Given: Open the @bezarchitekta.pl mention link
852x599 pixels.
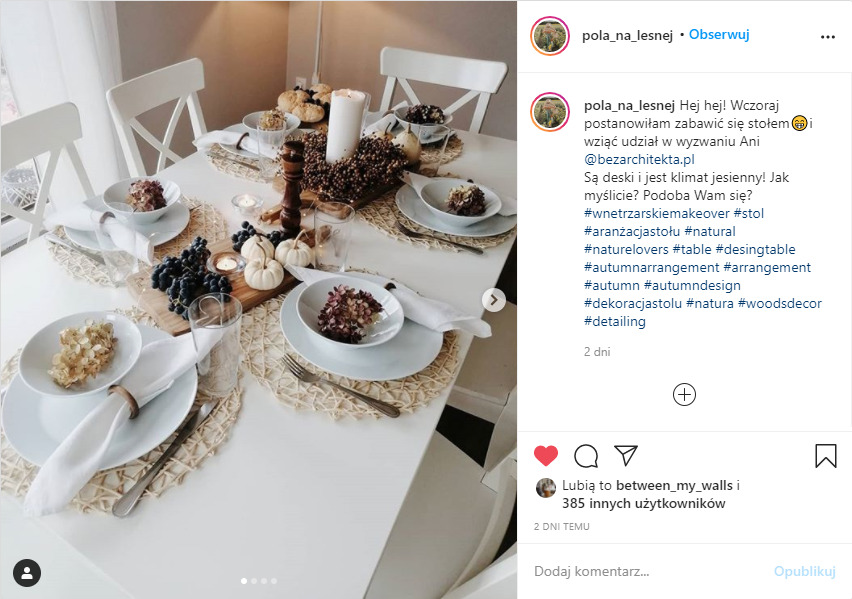Looking at the screenshot, I should pyautogui.click(x=639, y=159).
